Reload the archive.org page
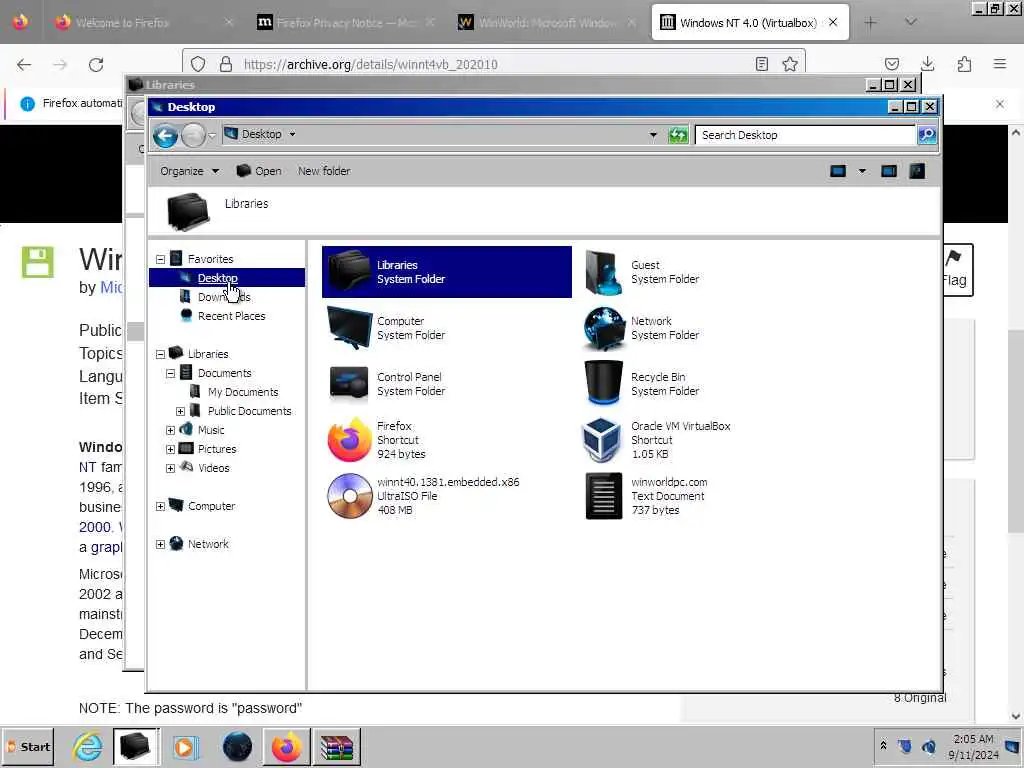 [96, 65]
